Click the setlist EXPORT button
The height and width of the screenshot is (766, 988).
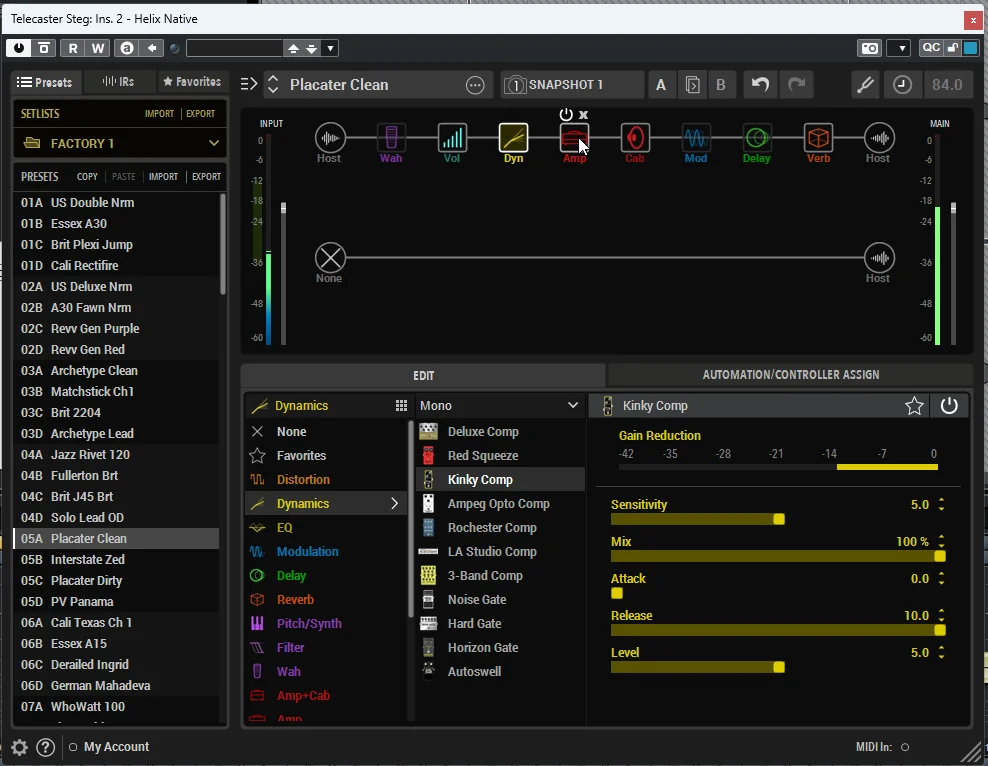(200, 113)
